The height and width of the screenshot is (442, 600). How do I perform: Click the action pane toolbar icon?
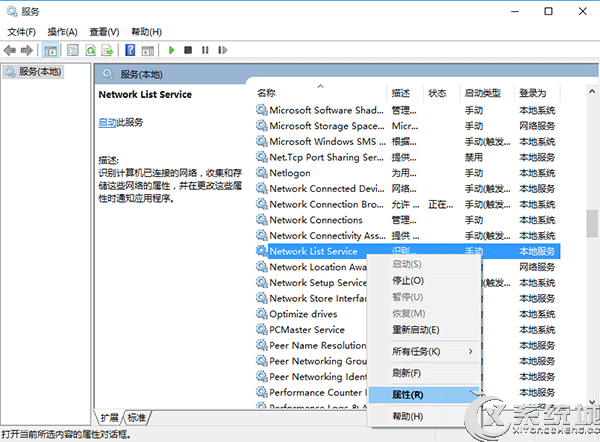pyautogui.click(x=148, y=50)
